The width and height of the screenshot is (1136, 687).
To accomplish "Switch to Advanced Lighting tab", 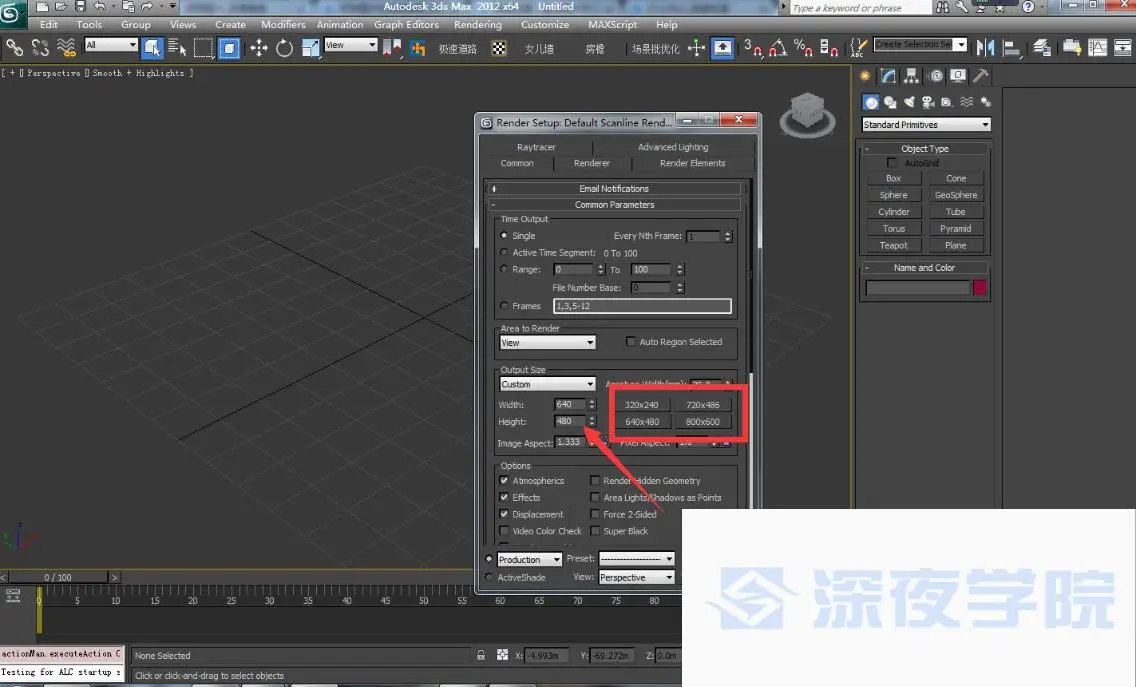I will tap(673, 147).
